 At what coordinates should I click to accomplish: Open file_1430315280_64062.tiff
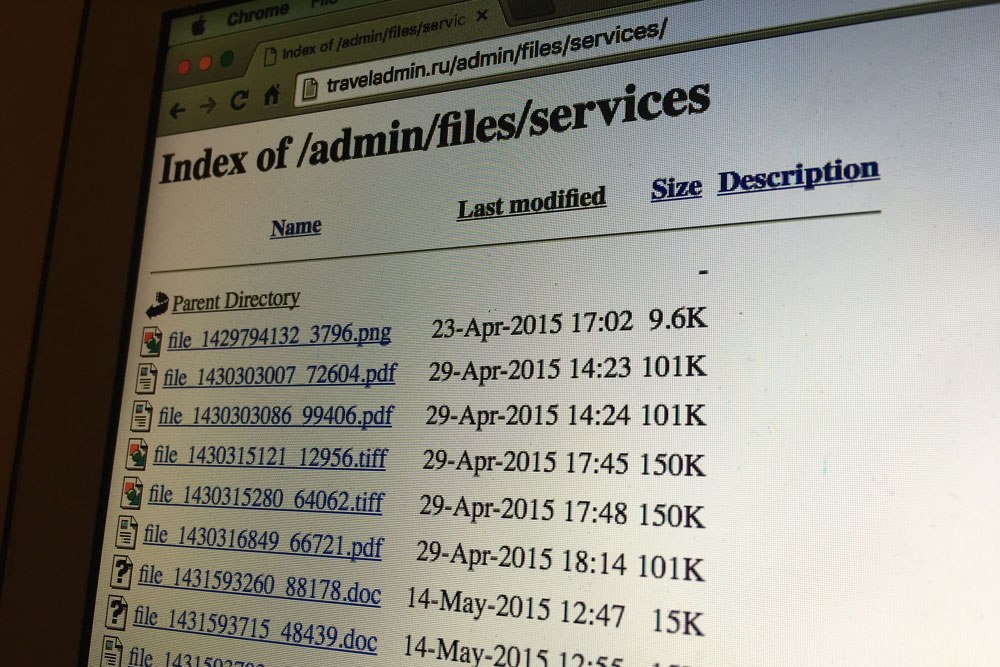pos(265,499)
